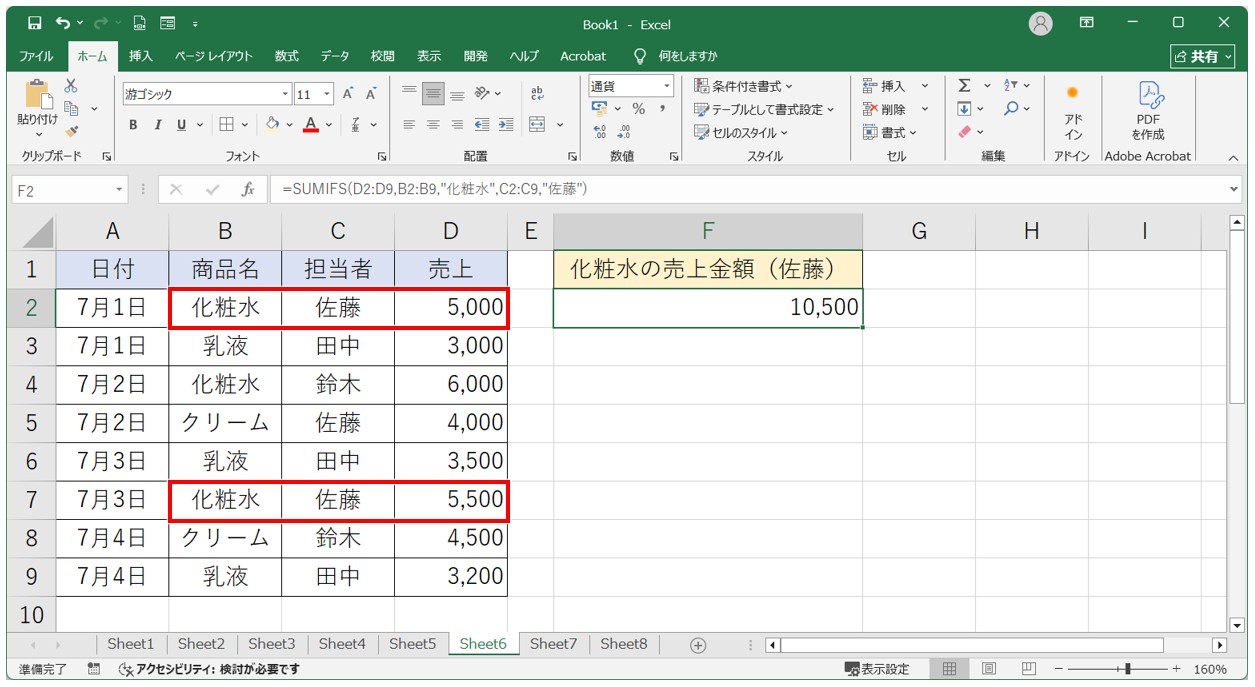The image size is (1255, 687).
Task: Increase font size with larger A
Action: click(x=348, y=94)
